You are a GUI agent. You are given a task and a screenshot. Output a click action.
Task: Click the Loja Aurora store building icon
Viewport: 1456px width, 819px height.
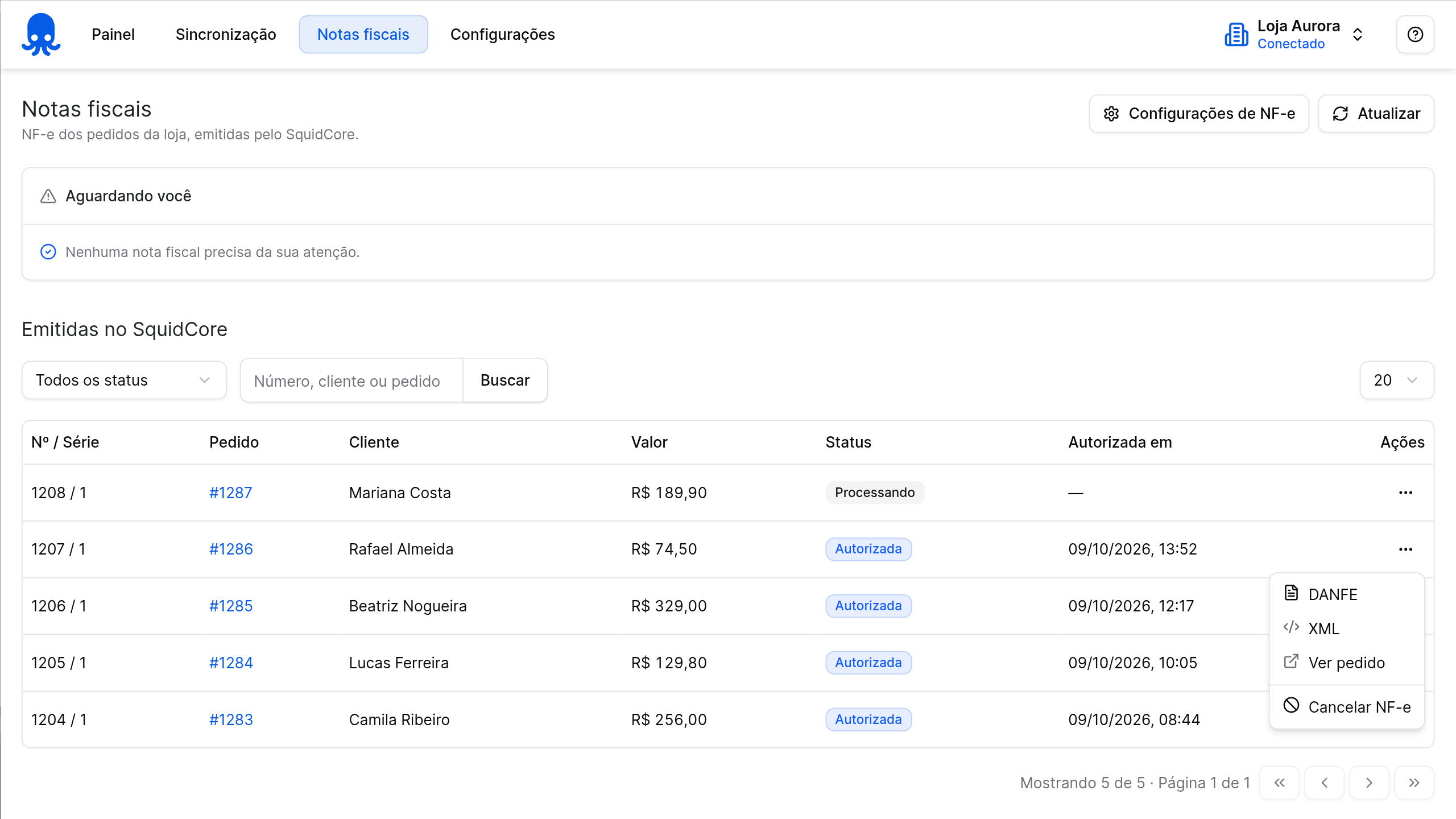[x=1236, y=35]
